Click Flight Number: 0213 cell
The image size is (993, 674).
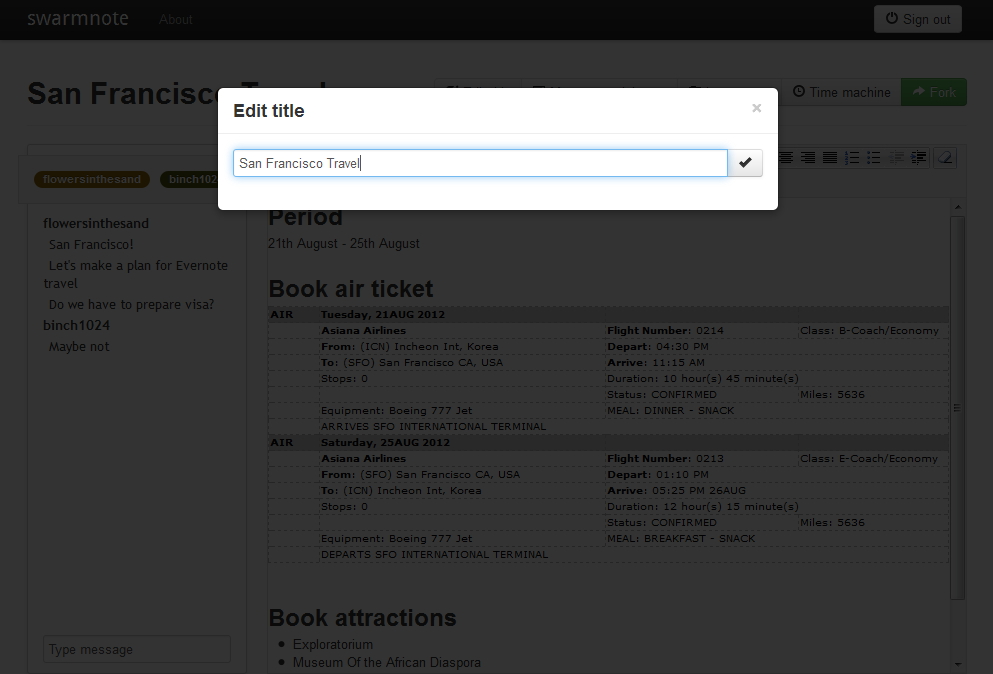pyautogui.click(x=701, y=459)
